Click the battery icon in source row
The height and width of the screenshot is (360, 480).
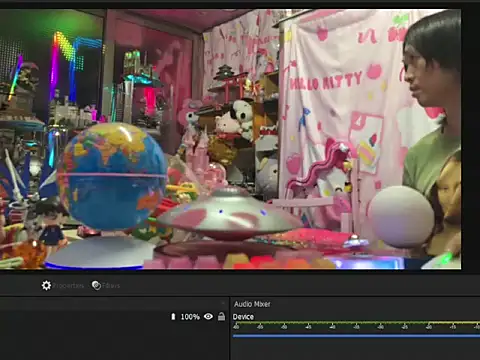tap(173, 316)
